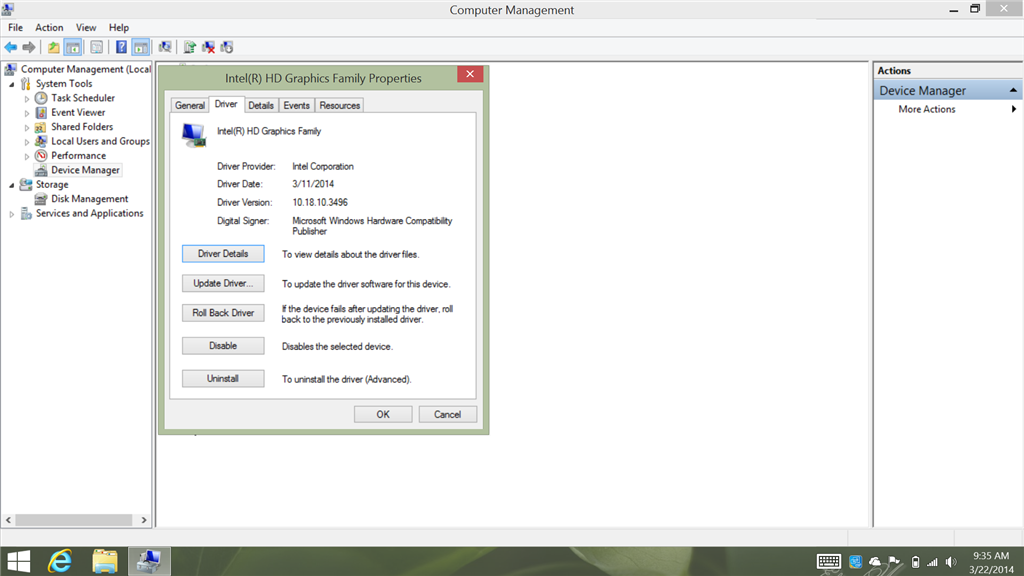The image size is (1024, 576).
Task: Open the Action menu
Action: coord(49,27)
